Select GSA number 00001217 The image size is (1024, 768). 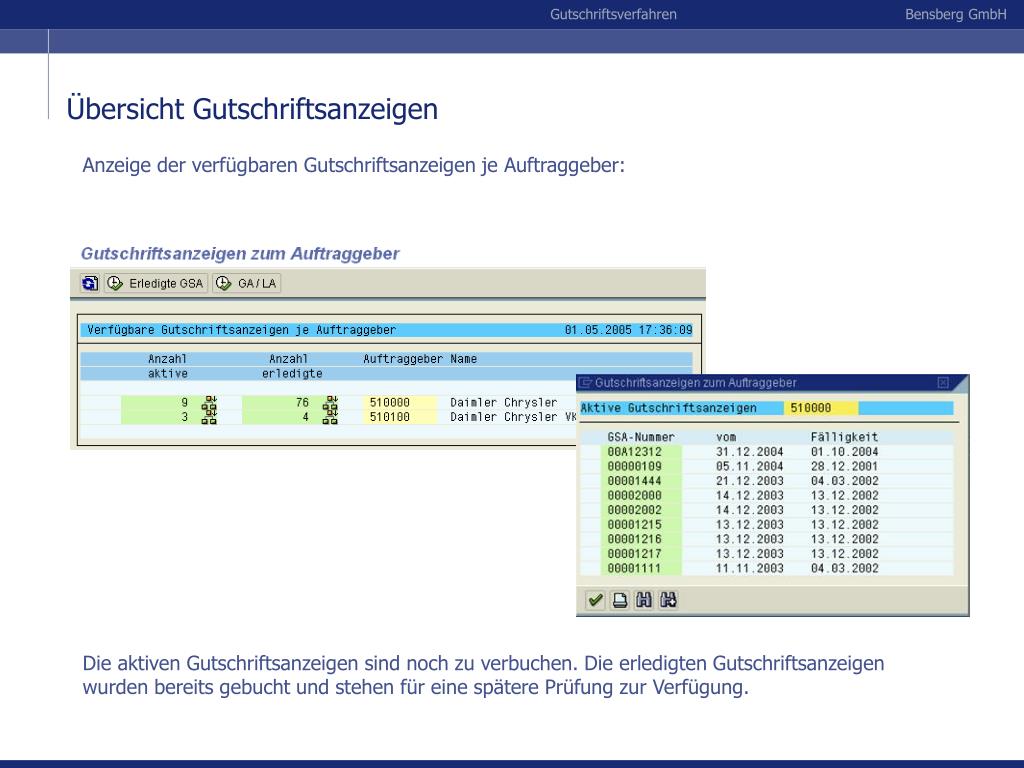click(634, 554)
